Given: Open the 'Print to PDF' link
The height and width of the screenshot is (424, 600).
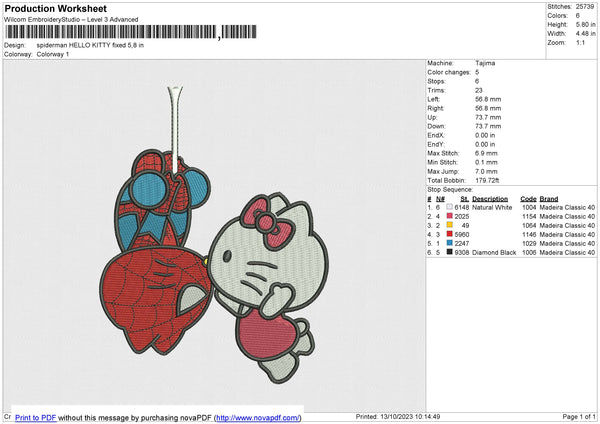Looking at the screenshot, I should pyautogui.click(x=36, y=418).
